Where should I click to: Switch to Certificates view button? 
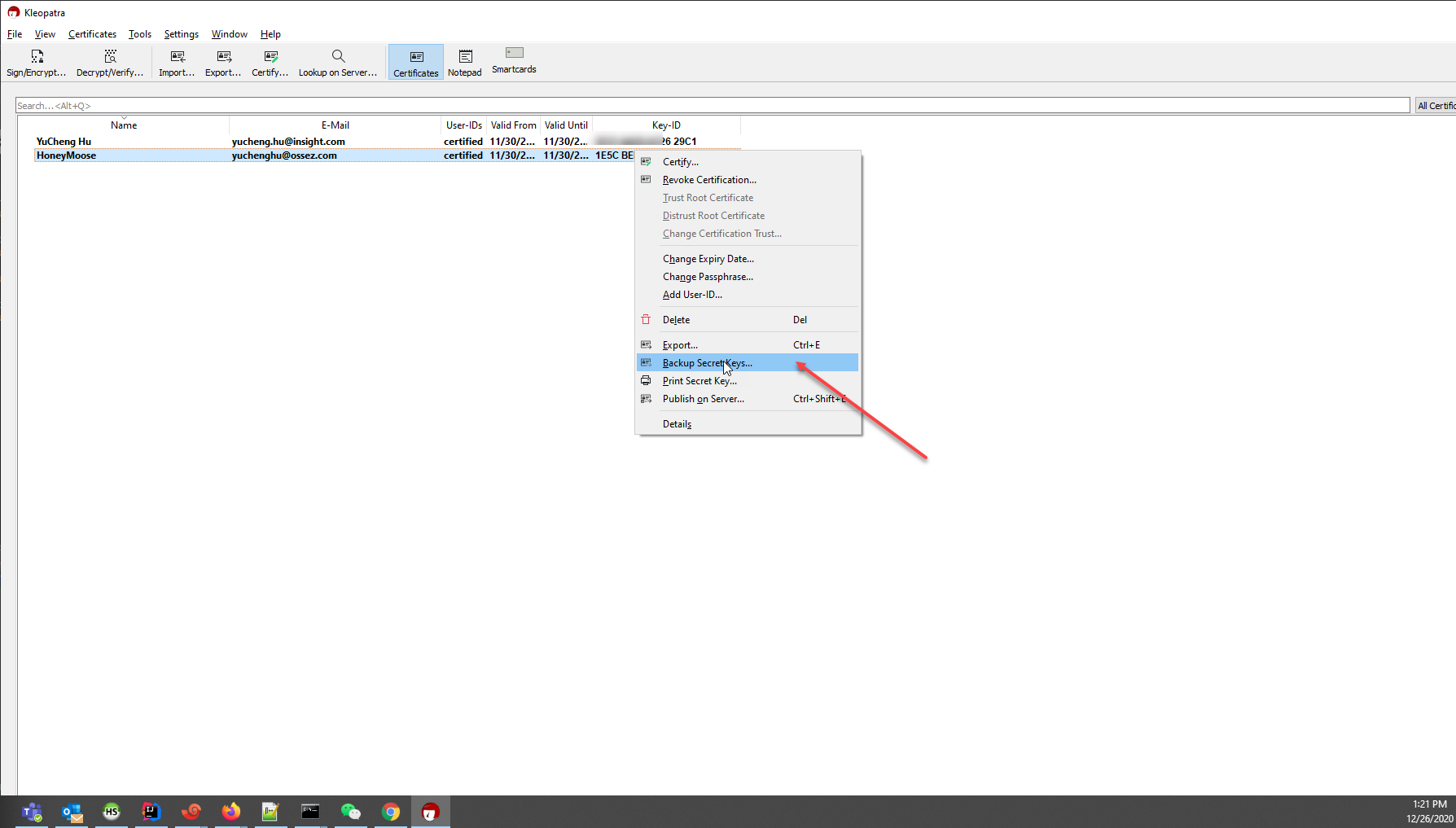pyautogui.click(x=416, y=63)
